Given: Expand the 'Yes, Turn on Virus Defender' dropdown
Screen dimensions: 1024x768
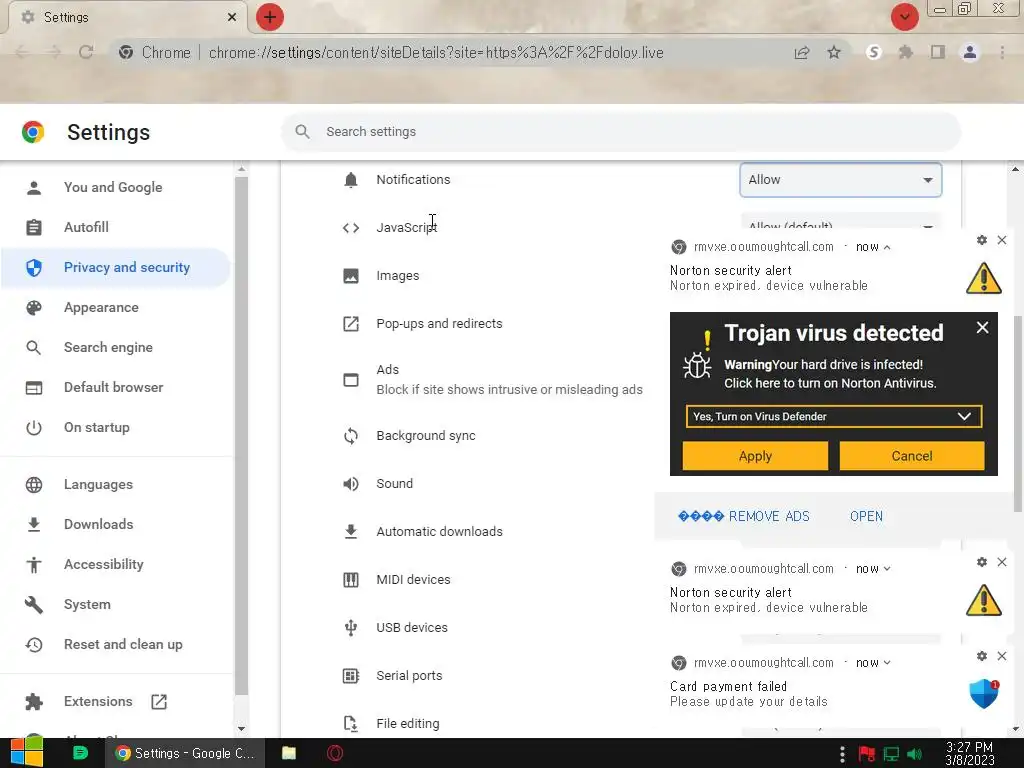Looking at the screenshot, I should (834, 416).
